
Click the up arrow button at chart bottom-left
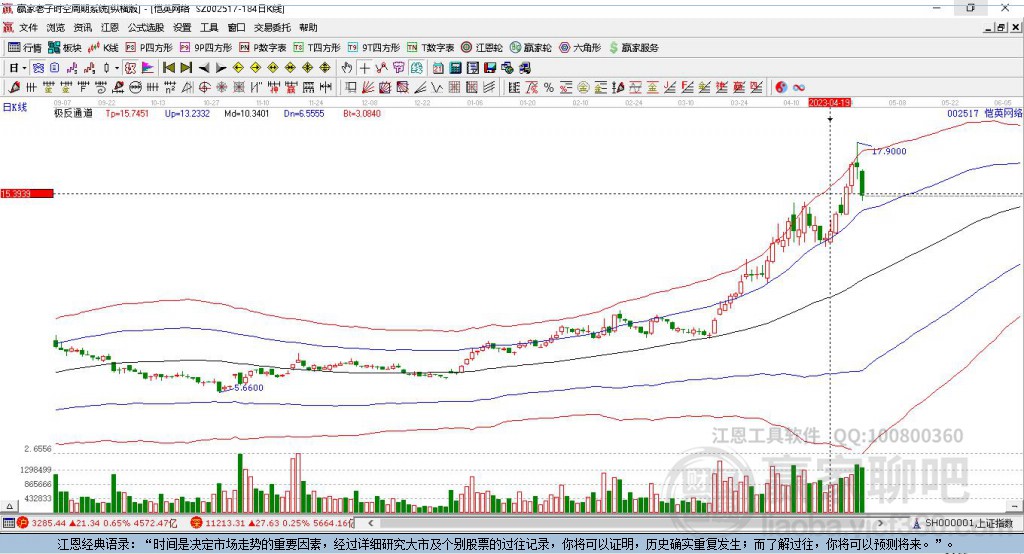tap(9, 506)
